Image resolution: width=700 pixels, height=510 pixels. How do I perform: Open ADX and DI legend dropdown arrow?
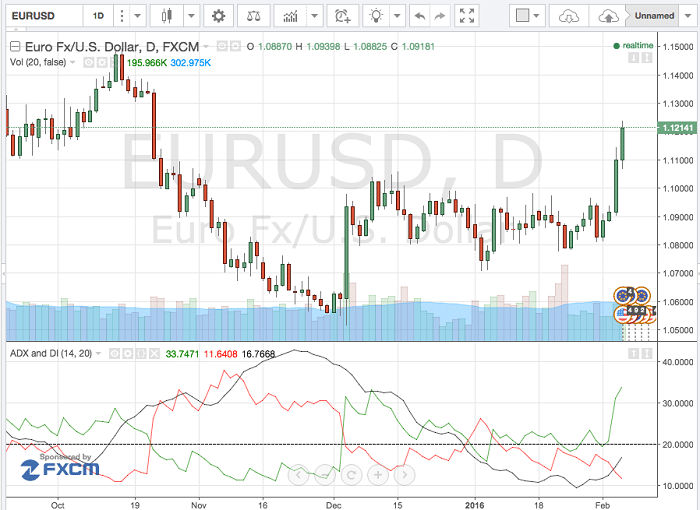point(99,354)
